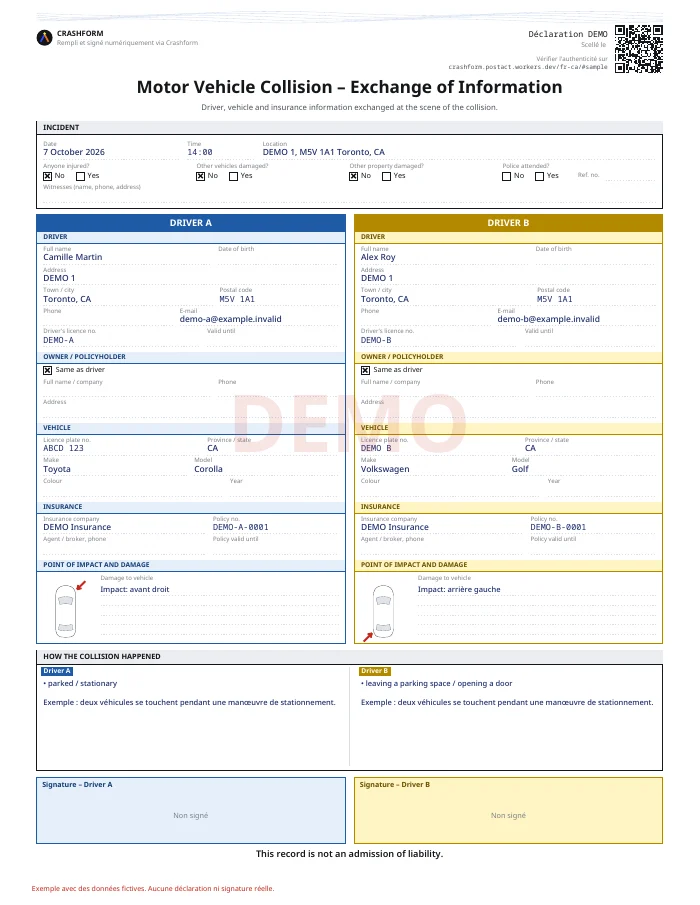Viewport: 700px width, 905px height.
Task: Click the Witnesses input line
Action: [x=349, y=198]
